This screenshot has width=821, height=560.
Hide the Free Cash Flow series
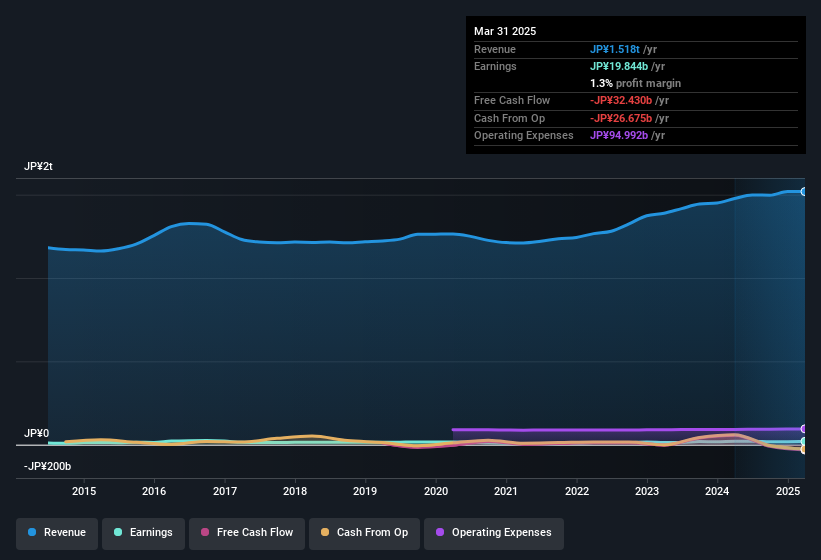pyautogui.click(x=247, y=533)
